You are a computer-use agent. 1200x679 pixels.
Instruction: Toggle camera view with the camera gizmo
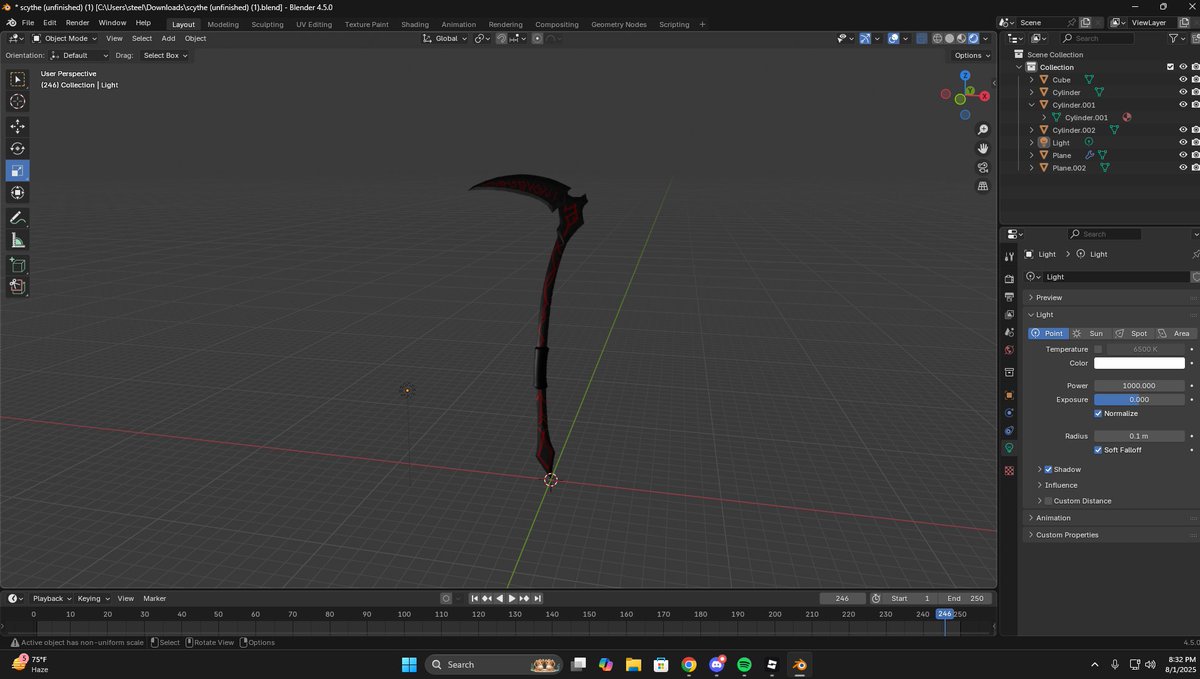coord(983,167)
